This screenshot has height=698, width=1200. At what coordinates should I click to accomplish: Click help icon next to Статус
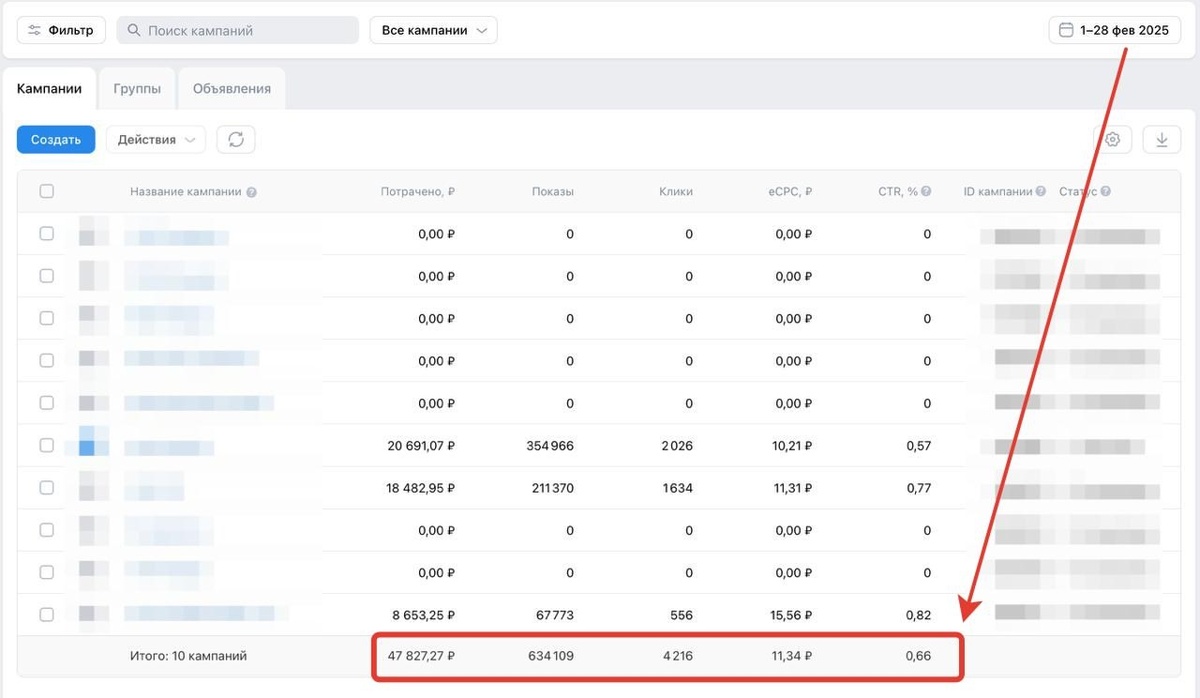(1105, 192)
